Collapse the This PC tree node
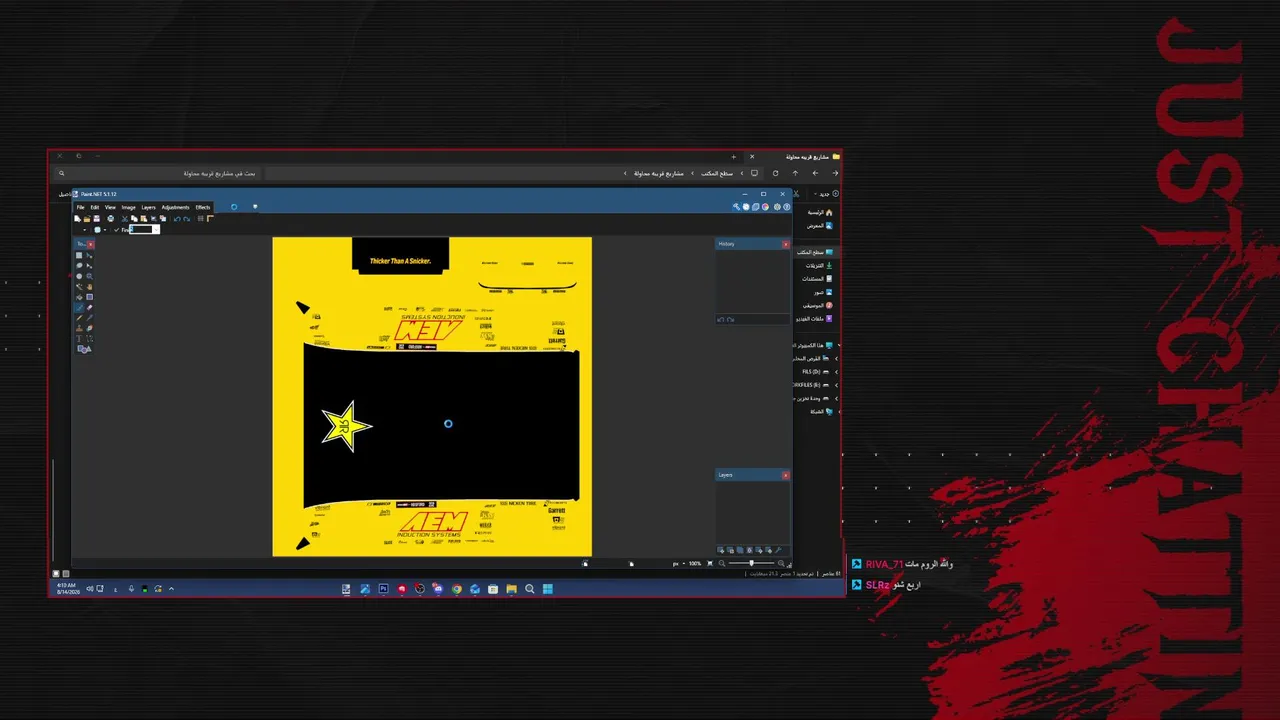This screenshot has width=1280, height=720. point(837,345)
